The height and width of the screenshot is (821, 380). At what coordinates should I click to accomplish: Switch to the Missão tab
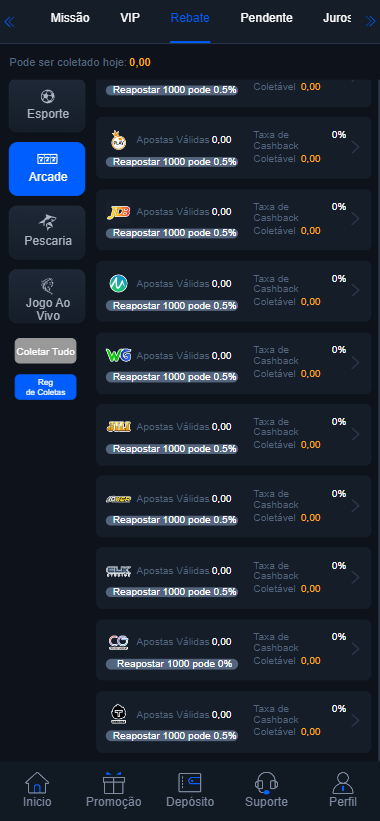pos(70,18)
